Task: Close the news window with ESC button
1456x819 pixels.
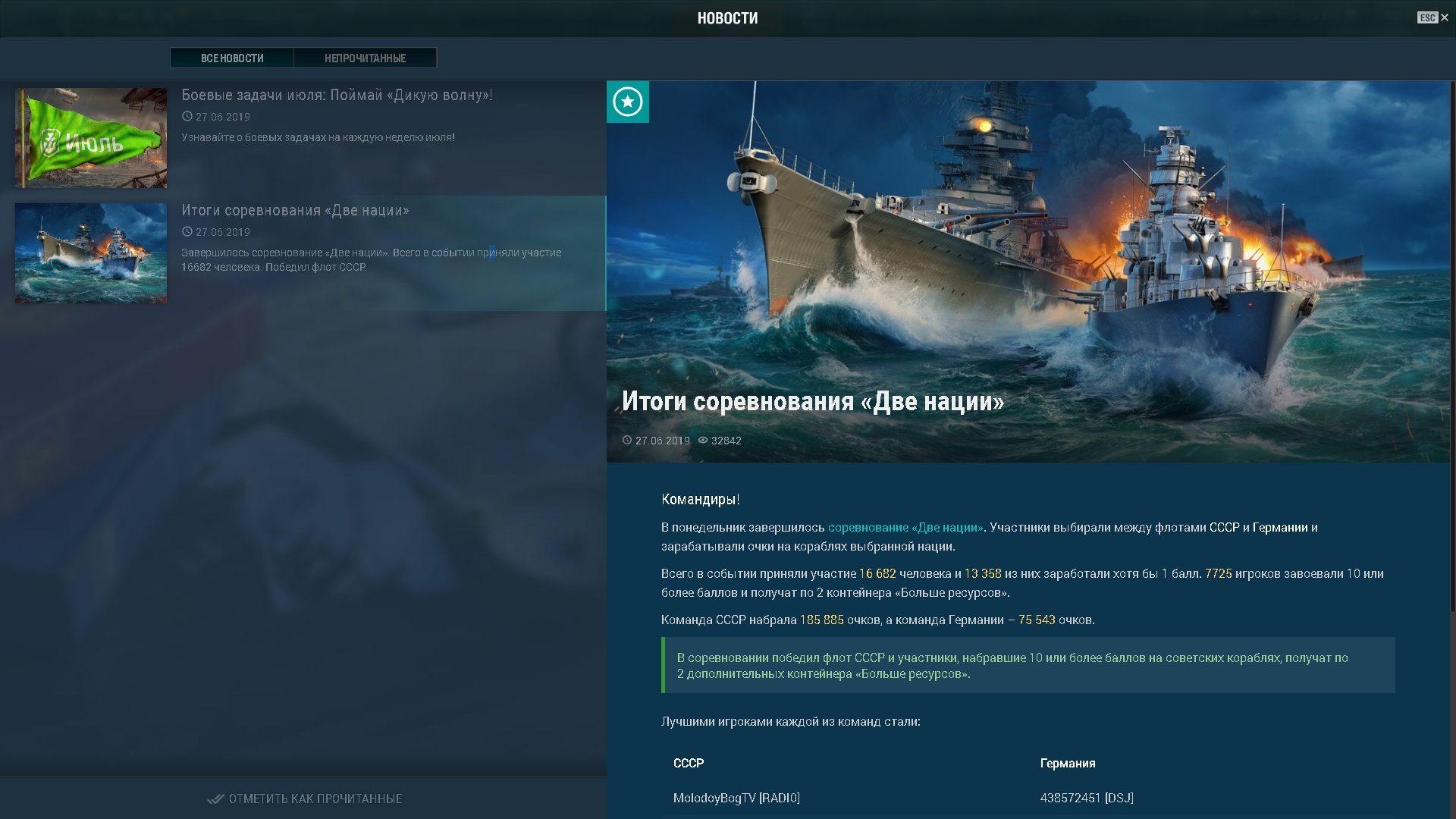Action: point(1432,17)
